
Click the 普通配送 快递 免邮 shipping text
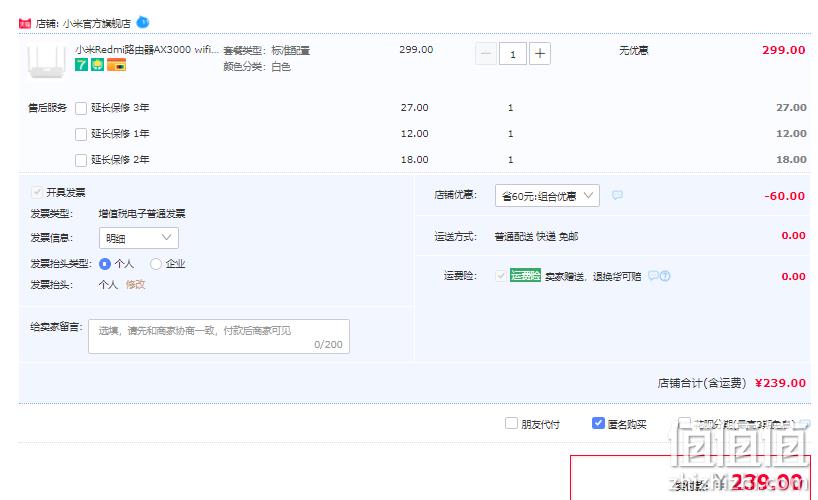coord(536,236)
